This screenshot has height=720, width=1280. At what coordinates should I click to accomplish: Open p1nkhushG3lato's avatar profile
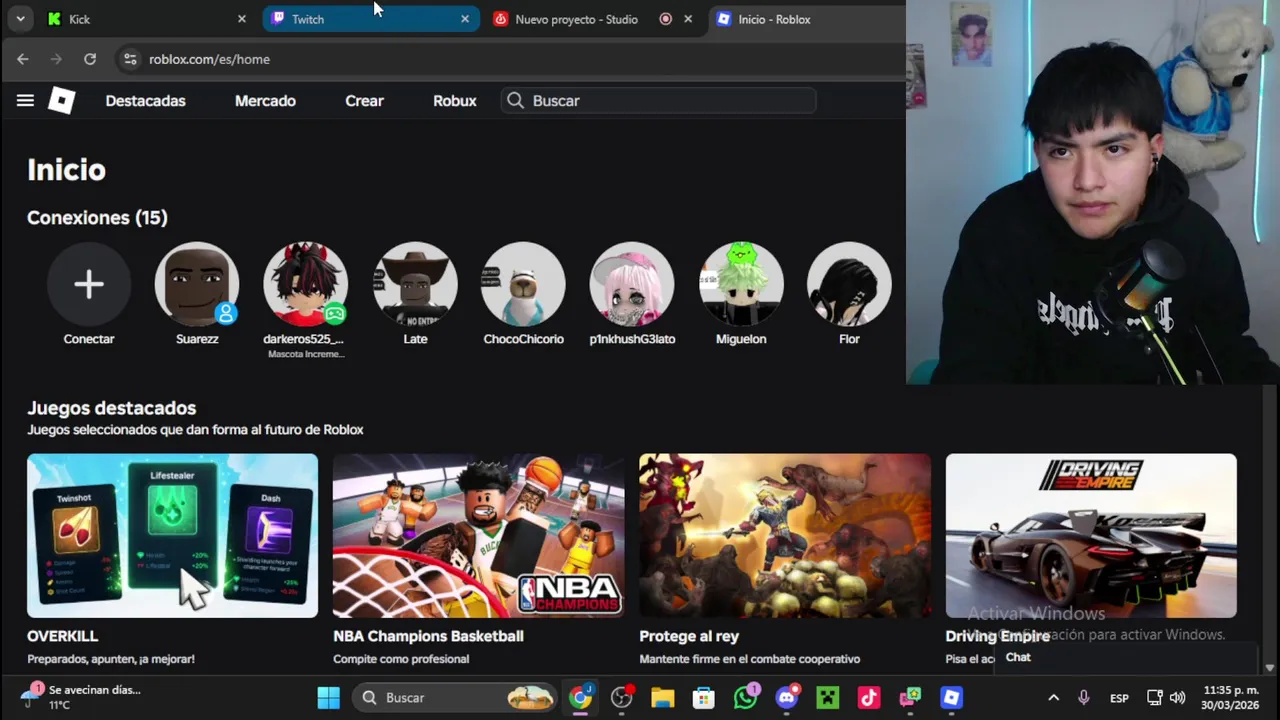click(x=632, y=284)
